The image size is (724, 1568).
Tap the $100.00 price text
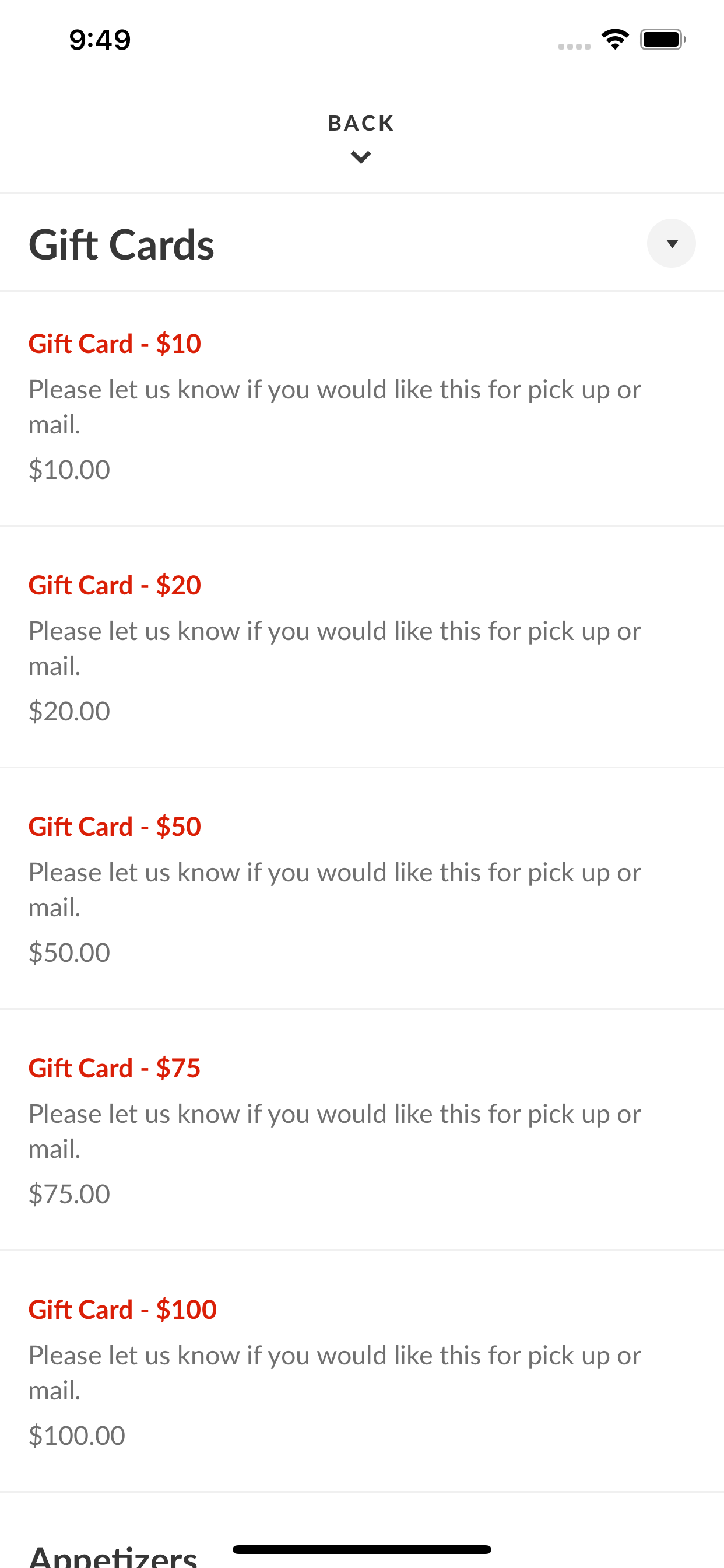point(77,1436)
